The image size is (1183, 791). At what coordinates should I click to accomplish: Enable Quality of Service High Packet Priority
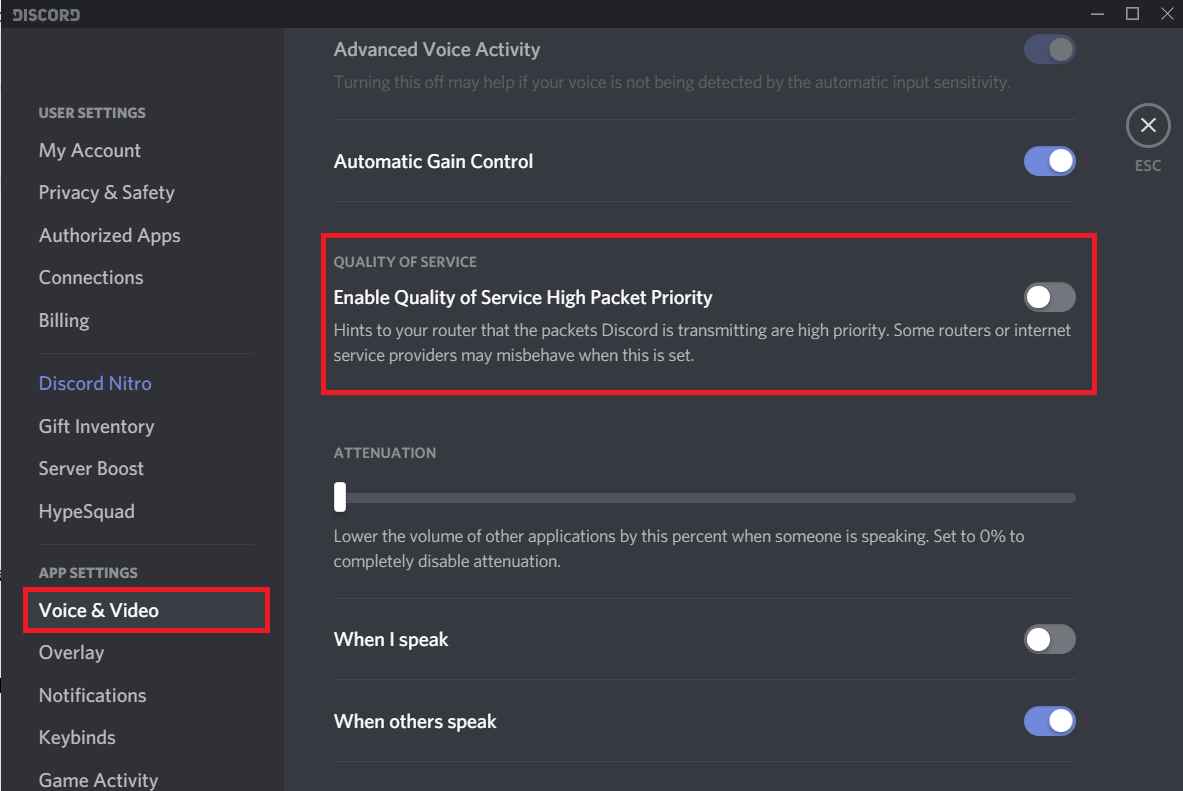click(1049, 297)
